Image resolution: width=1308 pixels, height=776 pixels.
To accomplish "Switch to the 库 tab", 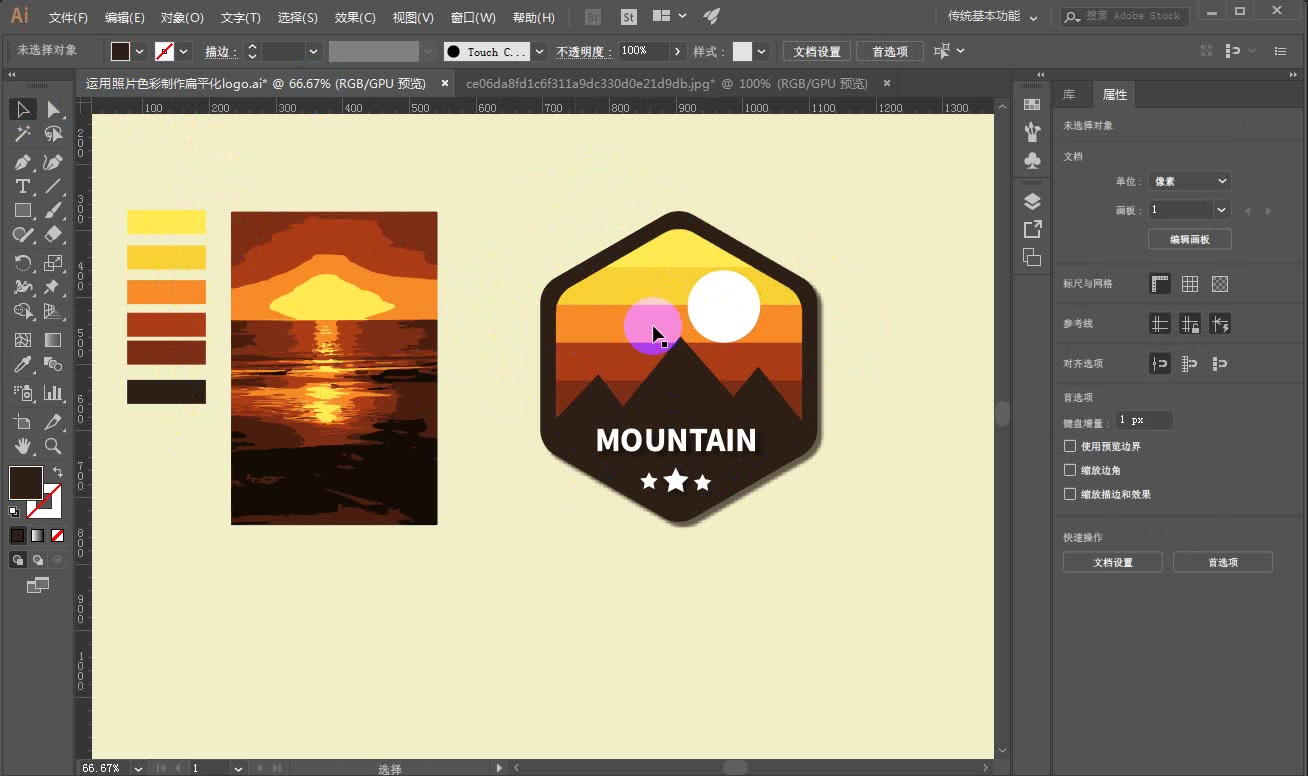I will [x=1069, y=95].
